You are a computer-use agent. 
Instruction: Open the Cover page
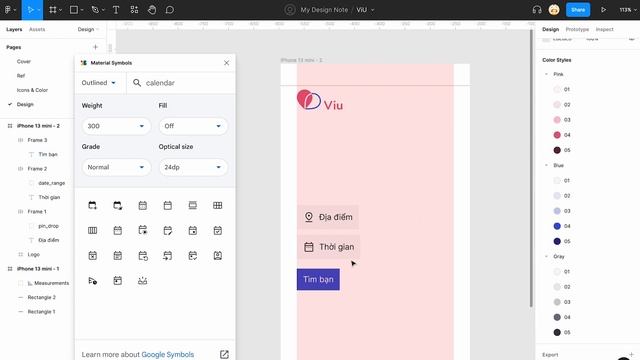(x=24, y=61)
